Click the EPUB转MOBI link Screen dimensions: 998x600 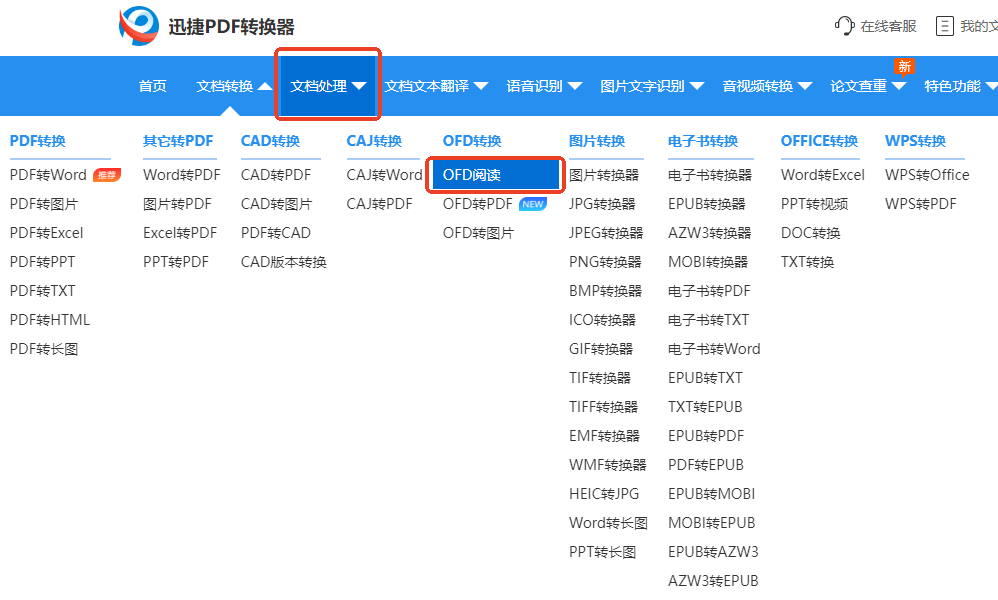click(x=711, y=493)
